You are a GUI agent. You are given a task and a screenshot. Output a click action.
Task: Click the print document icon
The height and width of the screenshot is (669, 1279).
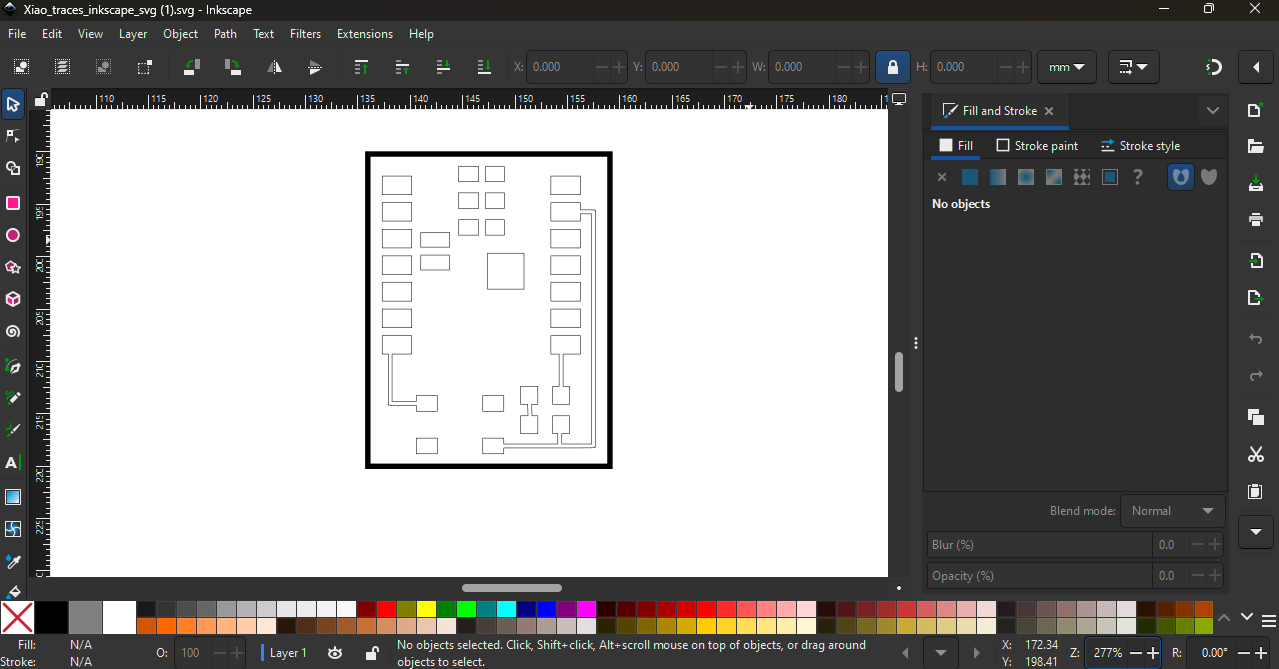(1256, 220)
